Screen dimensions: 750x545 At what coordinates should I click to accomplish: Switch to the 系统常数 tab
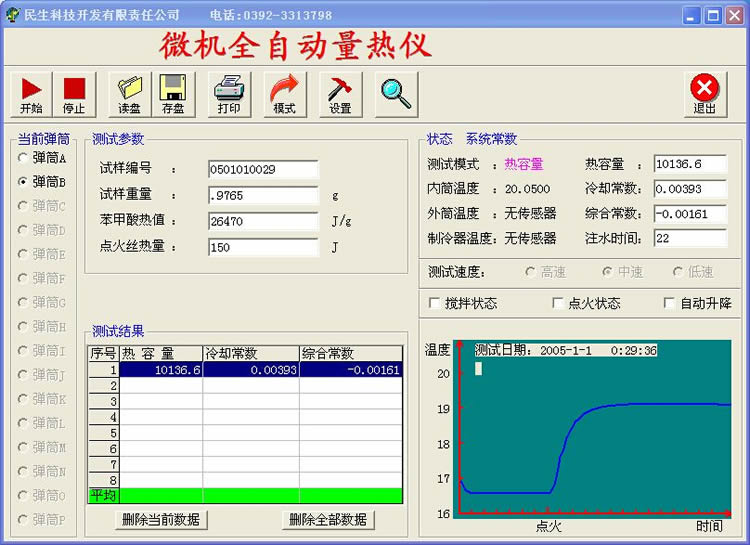click(491, 139)
